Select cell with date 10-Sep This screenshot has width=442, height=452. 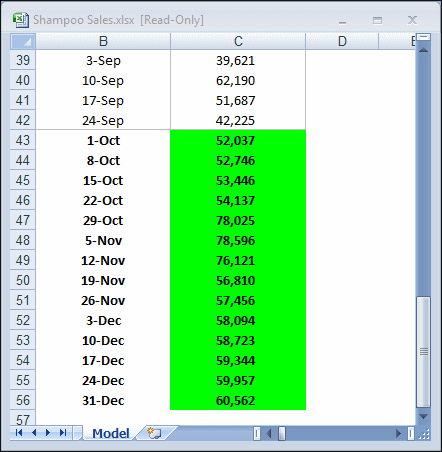click(103, 80)
